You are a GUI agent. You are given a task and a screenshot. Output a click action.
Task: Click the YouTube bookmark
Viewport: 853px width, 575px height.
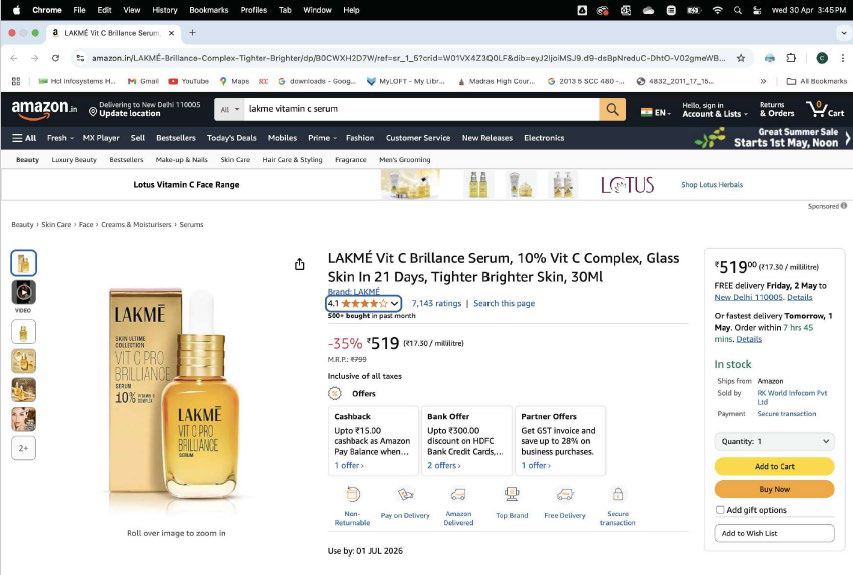(188, 81)
